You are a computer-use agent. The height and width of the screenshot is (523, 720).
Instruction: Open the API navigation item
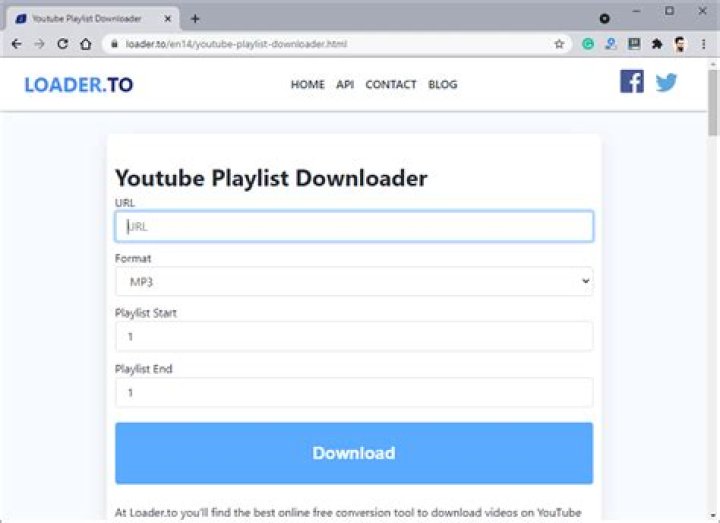(x=345, y=84)
